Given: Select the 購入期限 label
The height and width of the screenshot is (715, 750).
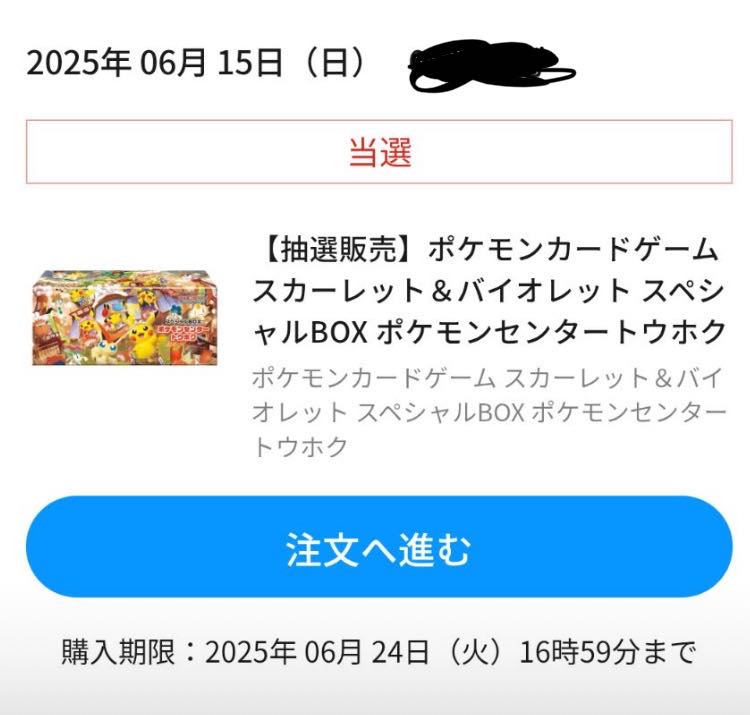Looking at the screenshot, I should point(119,651).
